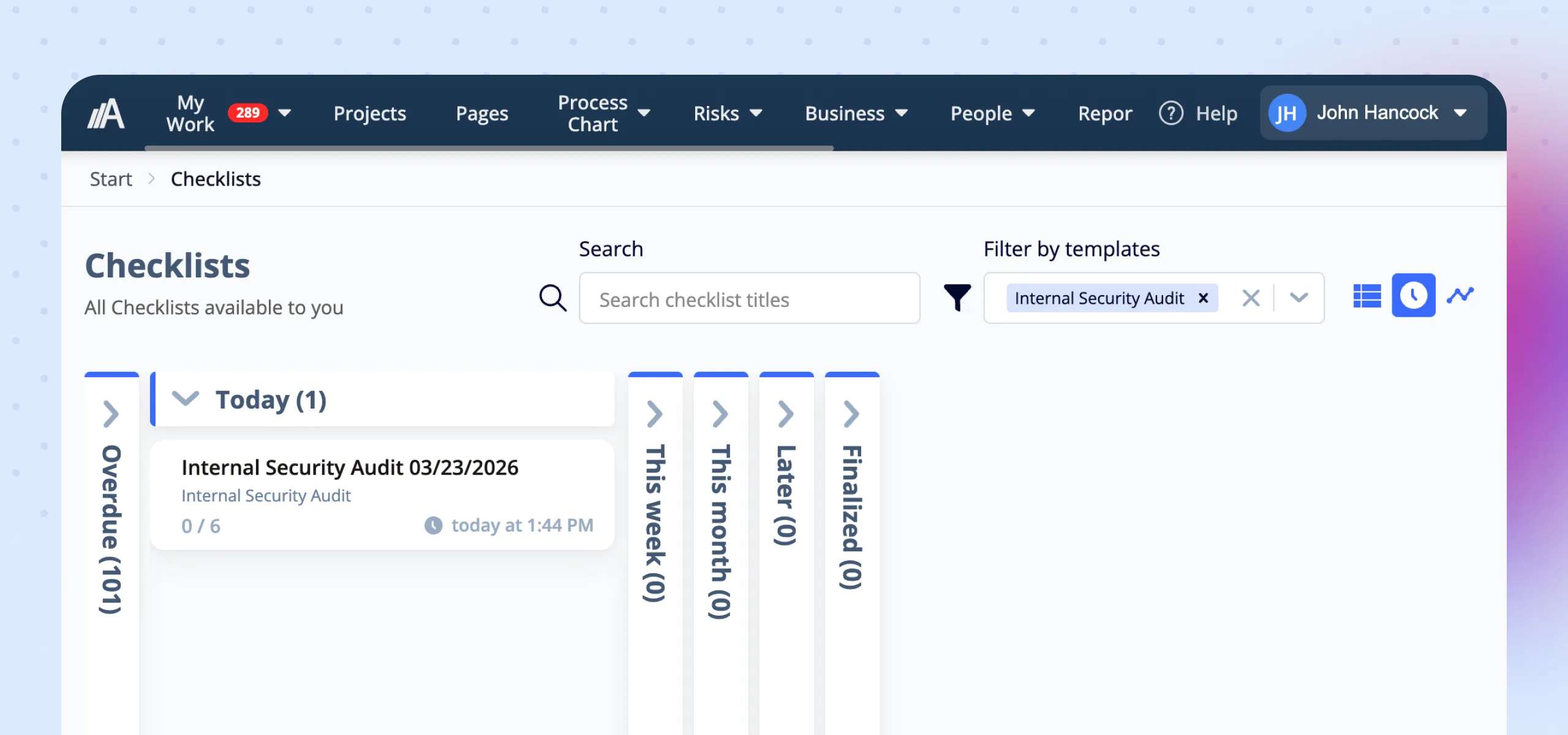Click the due time clock icon
The height and width of the screenshot is (735, 1568).
click(x=433, y=526)
